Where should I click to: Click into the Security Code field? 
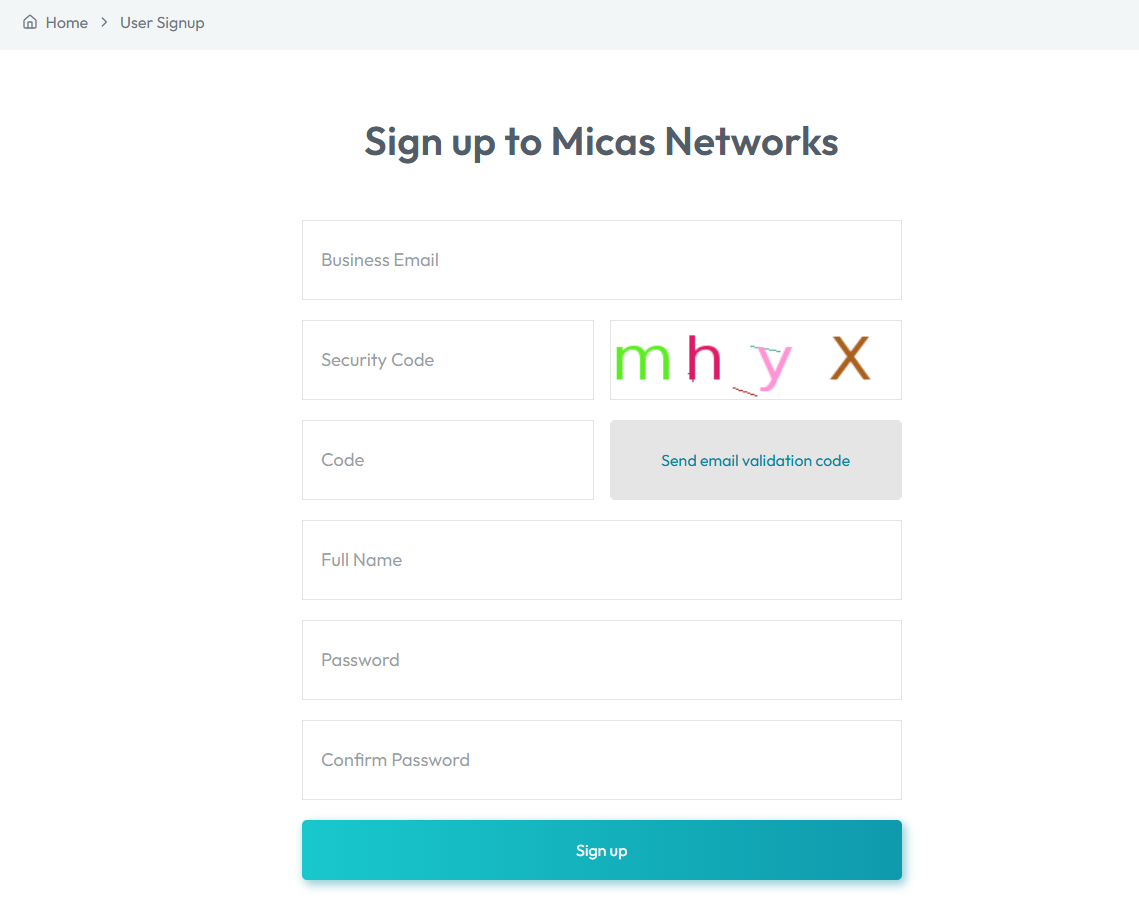pos(447,360)
